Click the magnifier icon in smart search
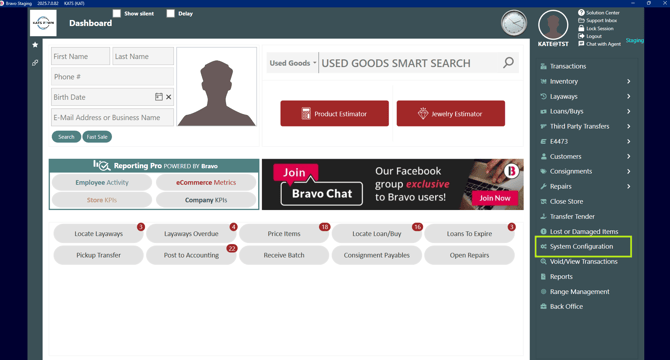 [x=508, y=63]
